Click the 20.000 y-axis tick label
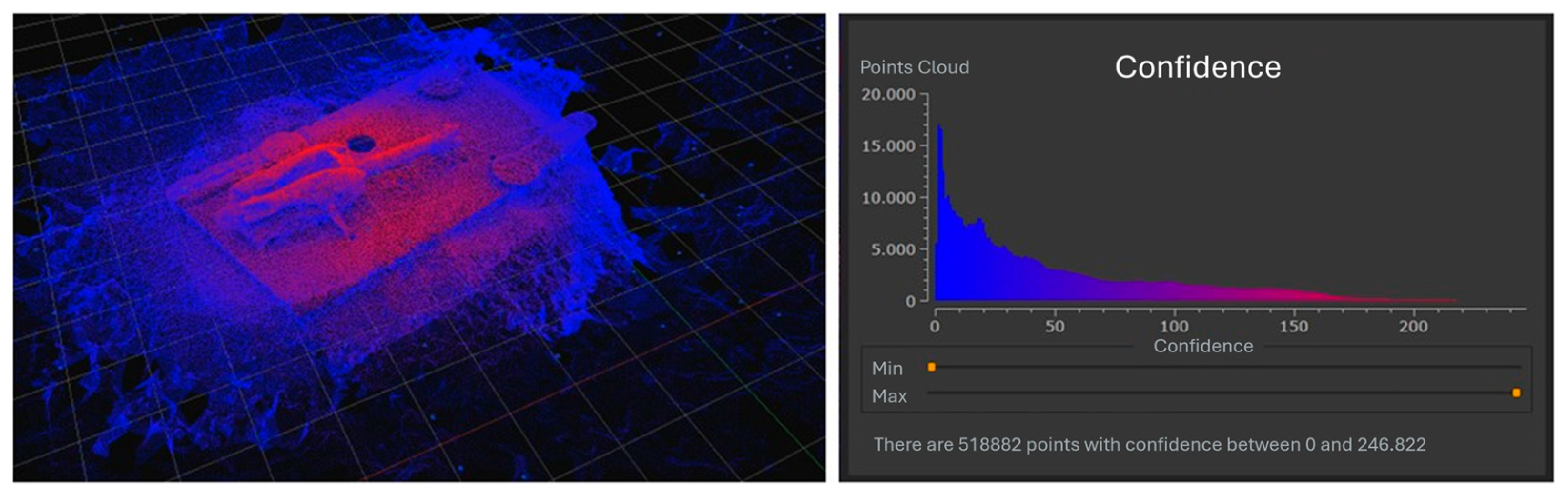1568x496 pixels. (888, 94)
